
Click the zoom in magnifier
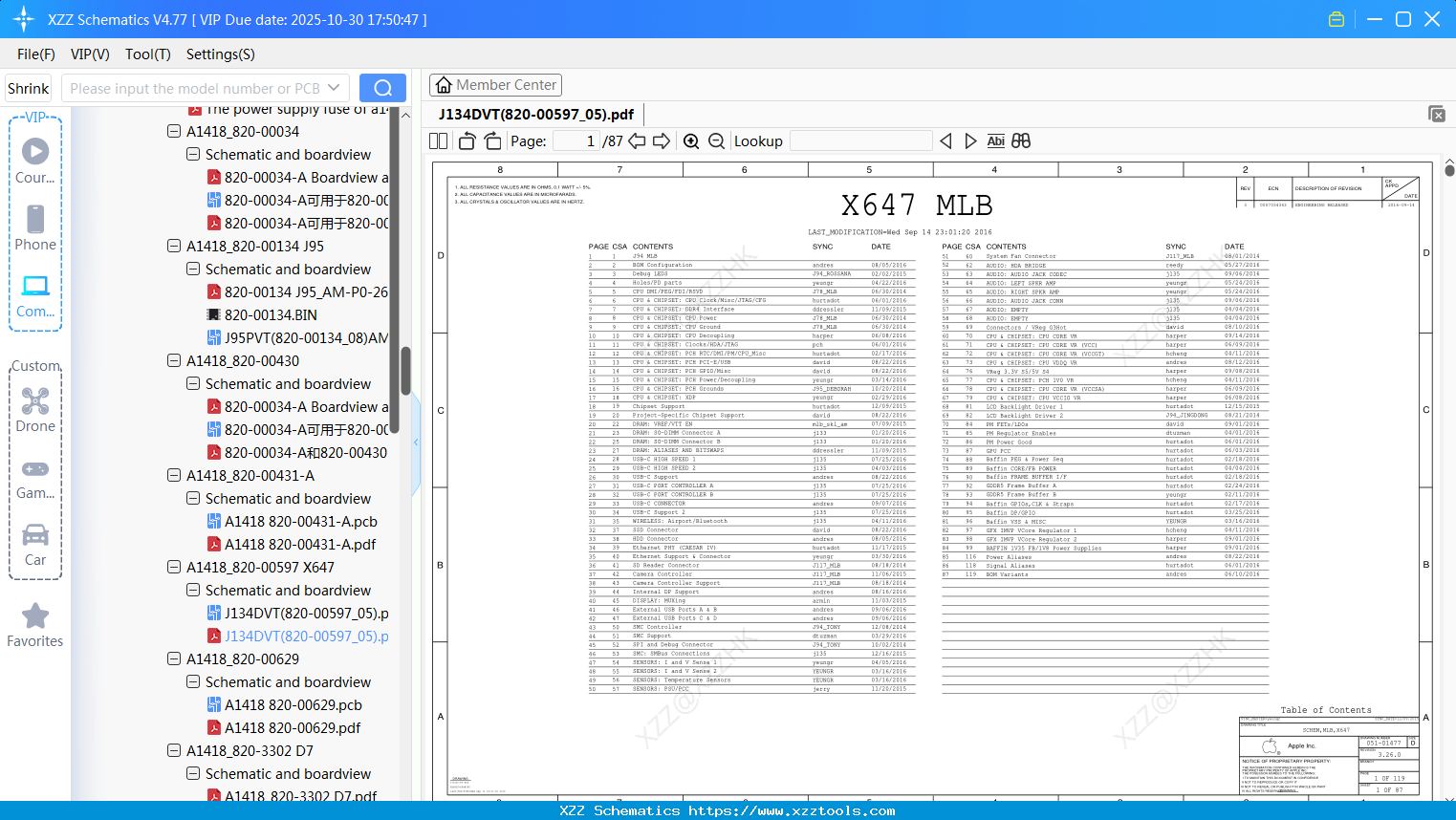(x=691, y=141)
